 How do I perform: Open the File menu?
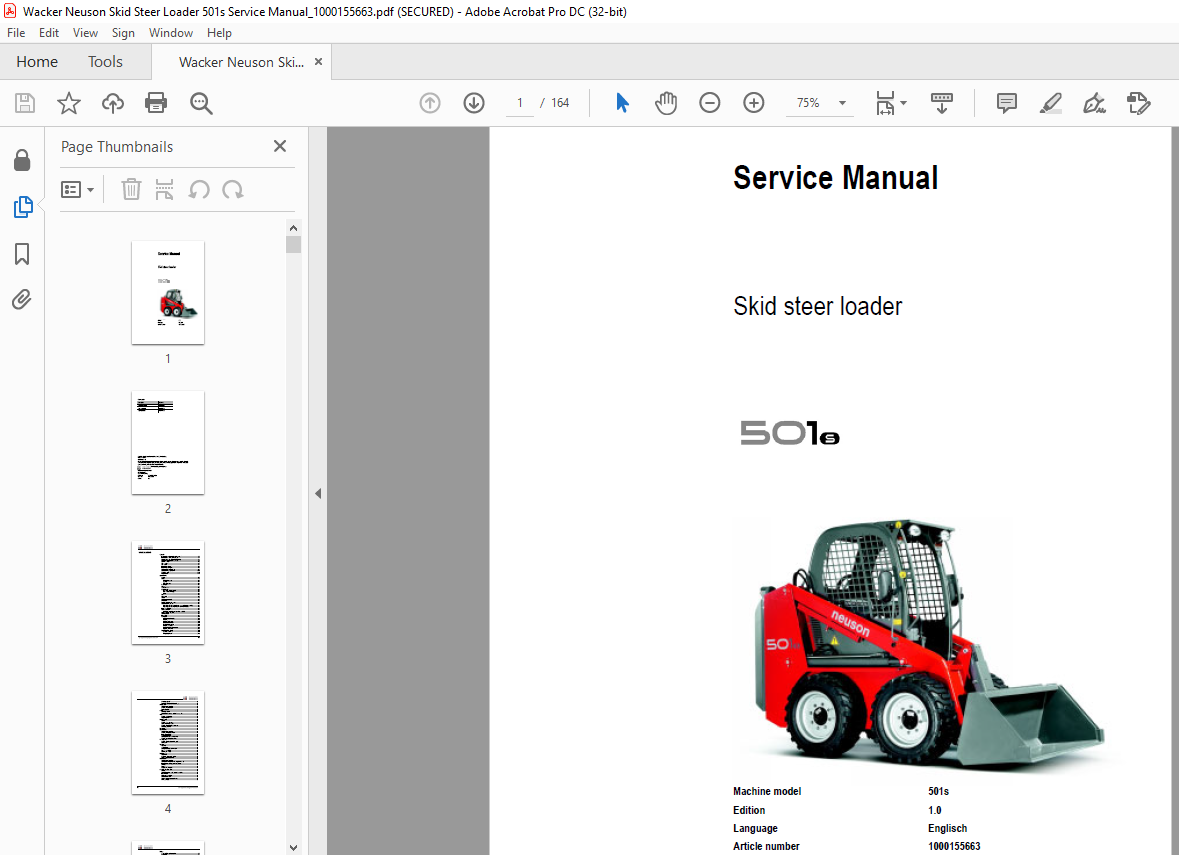[x=16, y=33]
